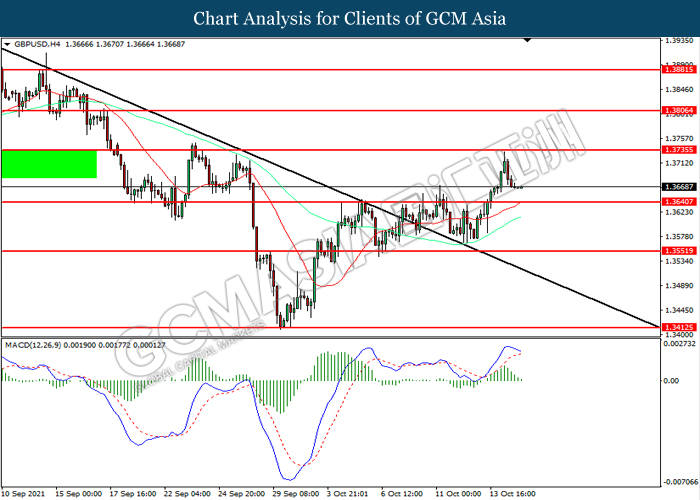
Task: Click the MACD(12,26,9) indicator label
Action: tap(33, 345)
